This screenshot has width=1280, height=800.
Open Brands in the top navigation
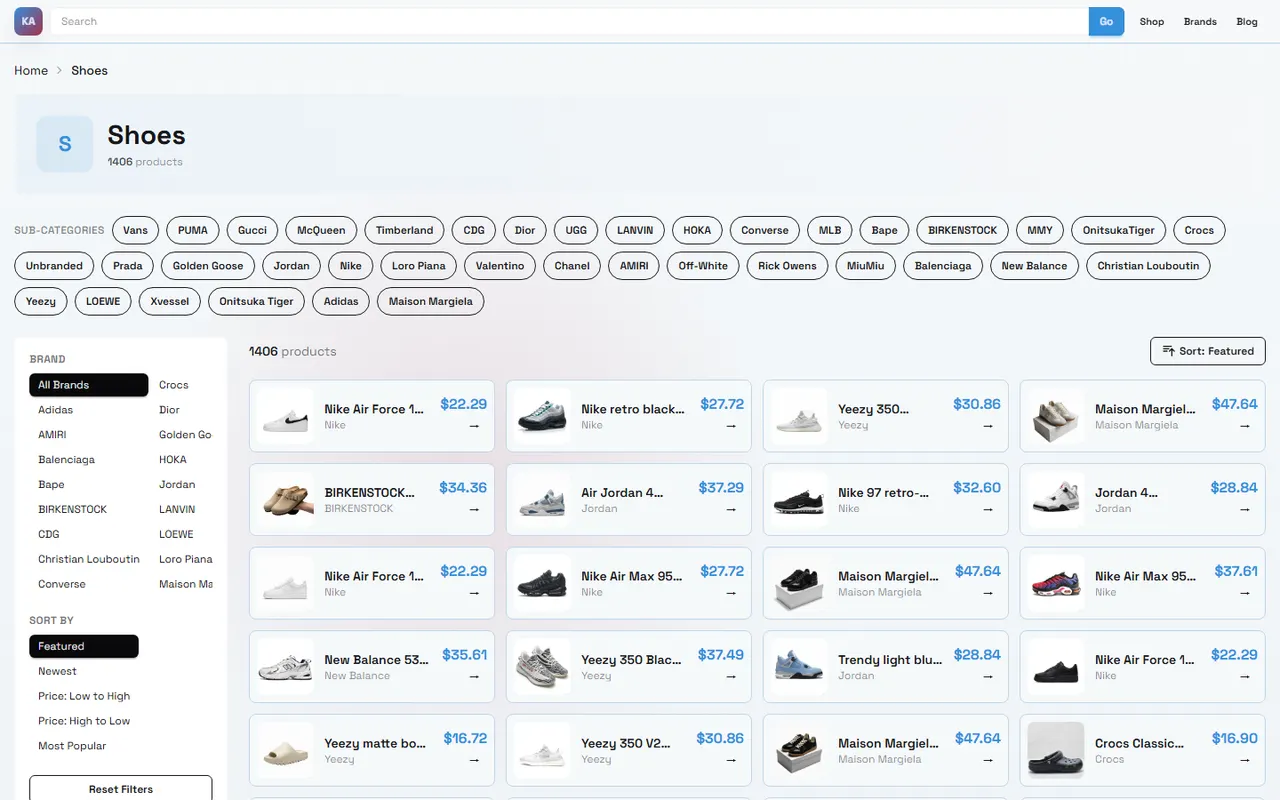pyautogui.click(x=1200, y=21)
